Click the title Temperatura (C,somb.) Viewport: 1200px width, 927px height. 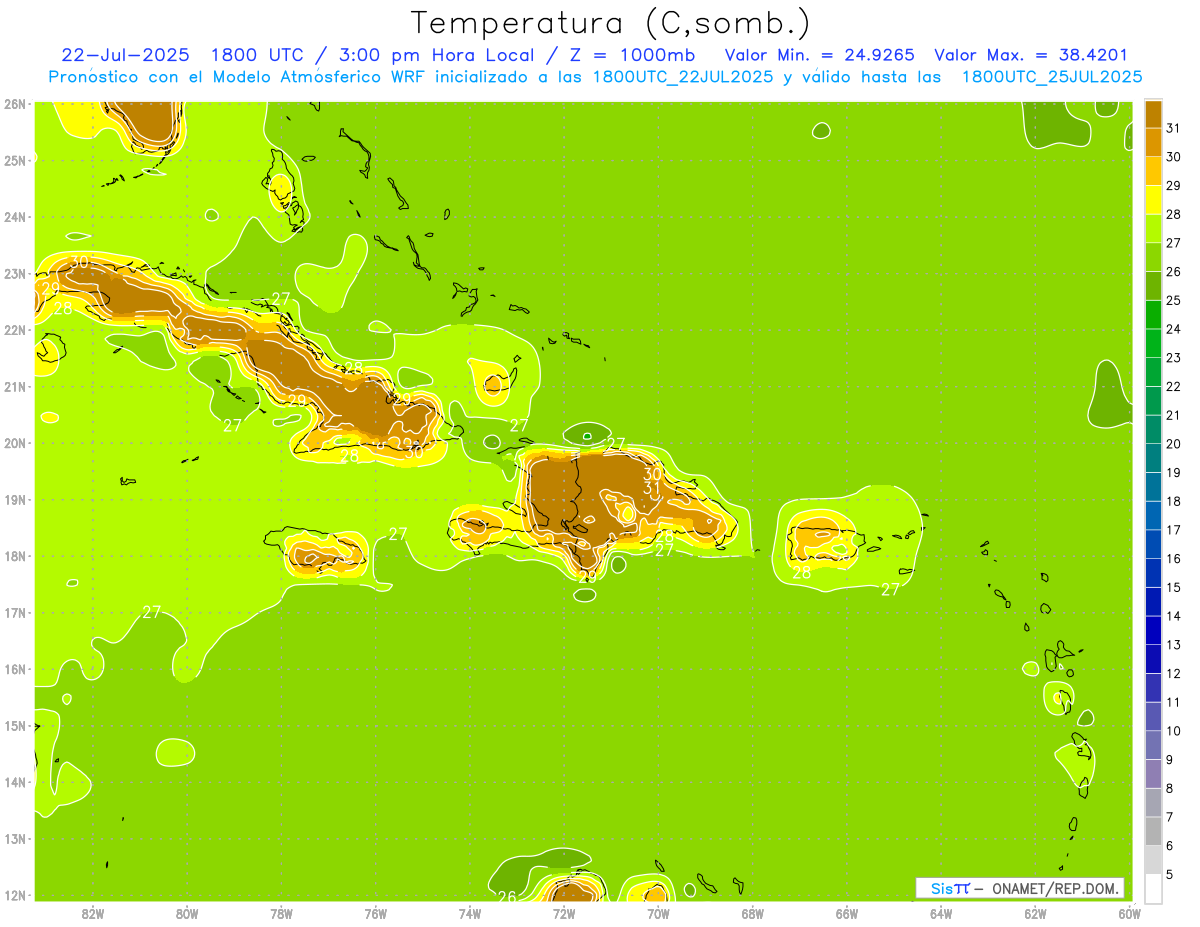tap(610, 23)
